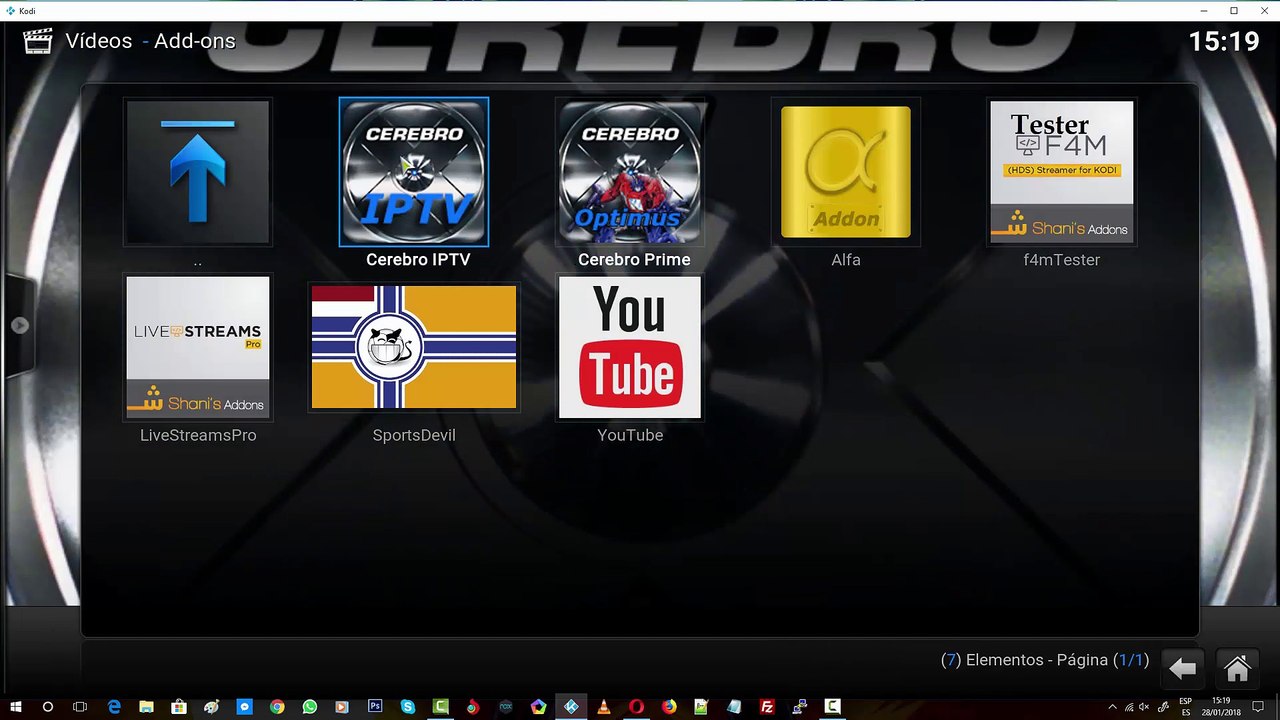Open Microsoft Store from the taskbar
The width and height of the screenshot is (1280, 720).
pyautogui.click(x=179, y=707)
